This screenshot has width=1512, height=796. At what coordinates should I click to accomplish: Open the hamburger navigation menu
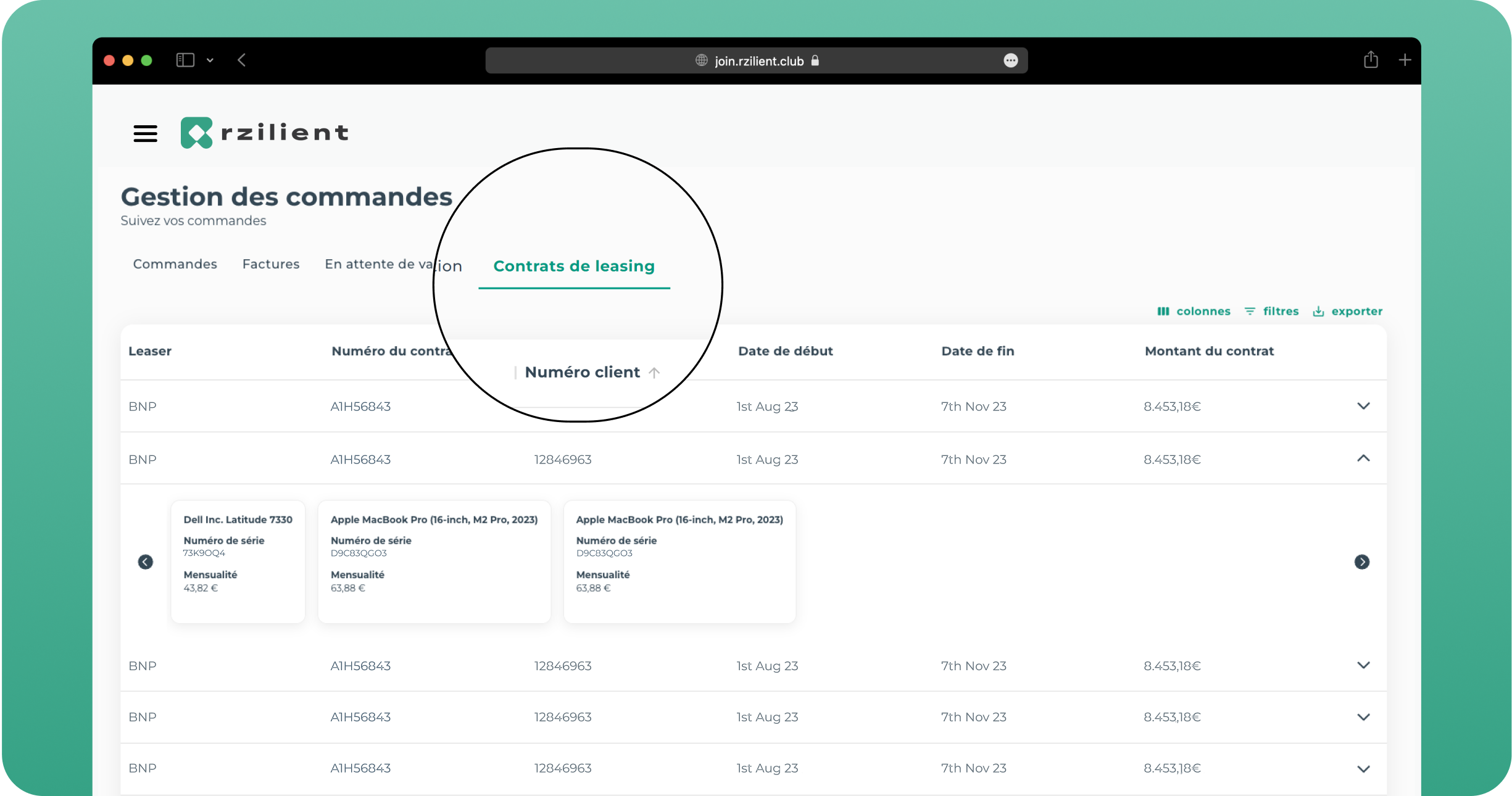[145, 133]
